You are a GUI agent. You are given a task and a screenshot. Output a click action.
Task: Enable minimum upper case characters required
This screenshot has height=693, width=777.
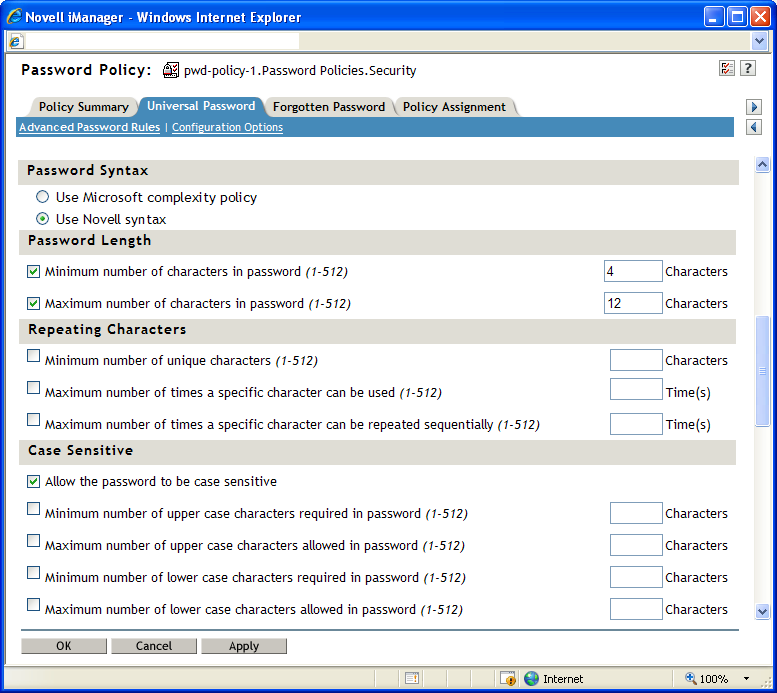tap(33, 509)
